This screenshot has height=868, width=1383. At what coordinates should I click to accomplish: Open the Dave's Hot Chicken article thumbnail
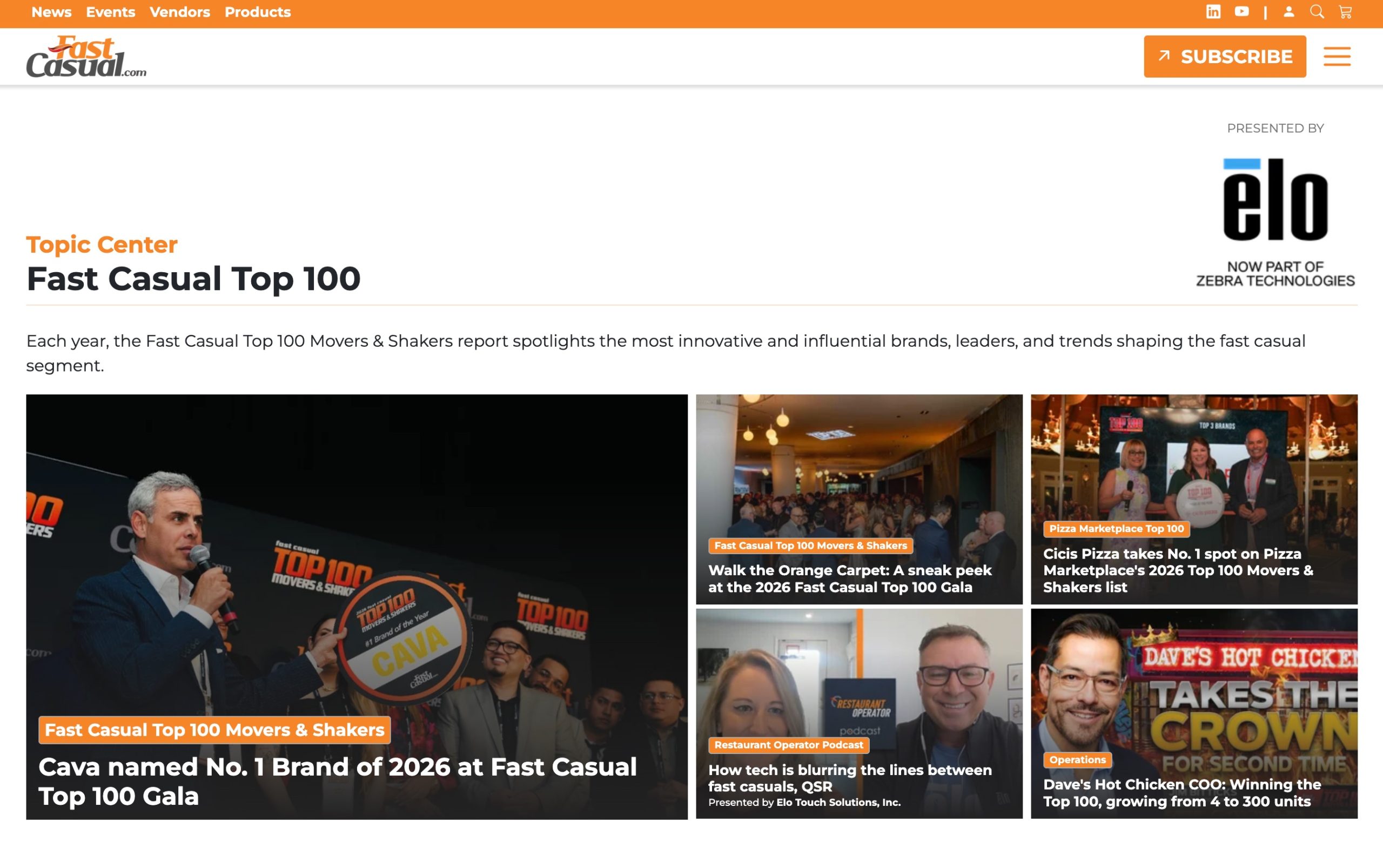1194,714
